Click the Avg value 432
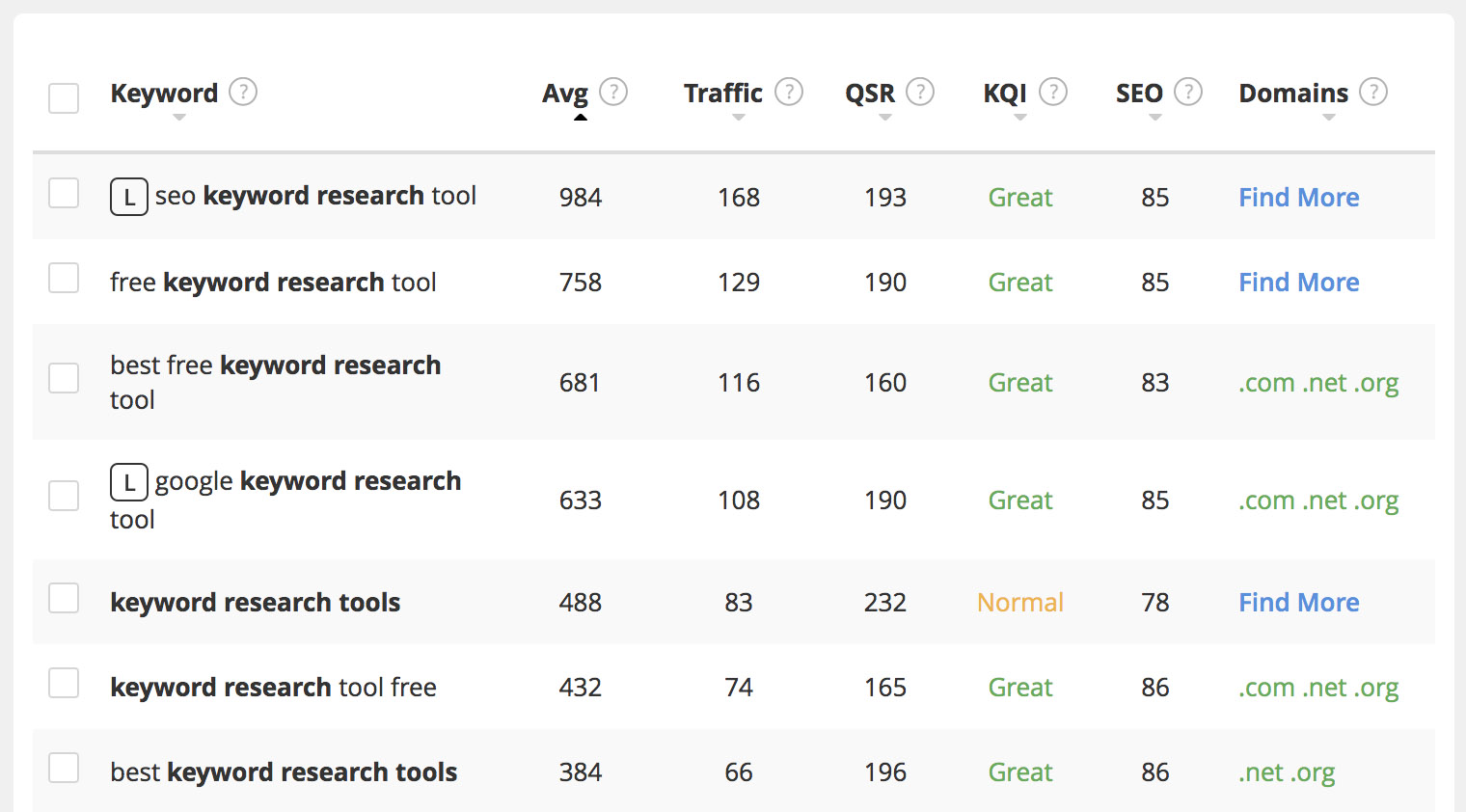 click(581, 687)
